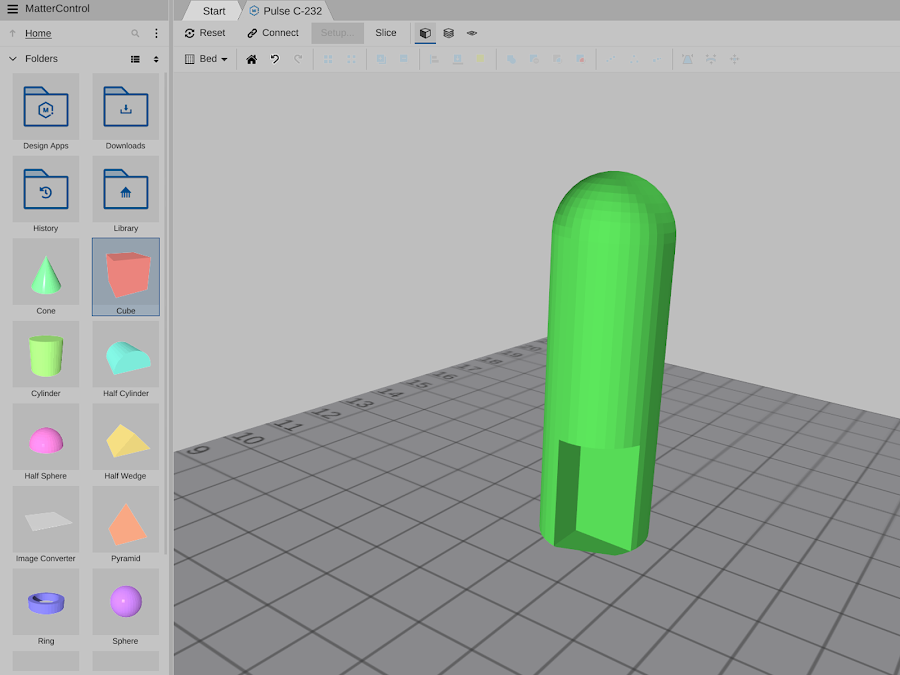This screenshot has height=675, width=900.
Task: Select the Ring primitive
Action: click(x=46, y=608)
